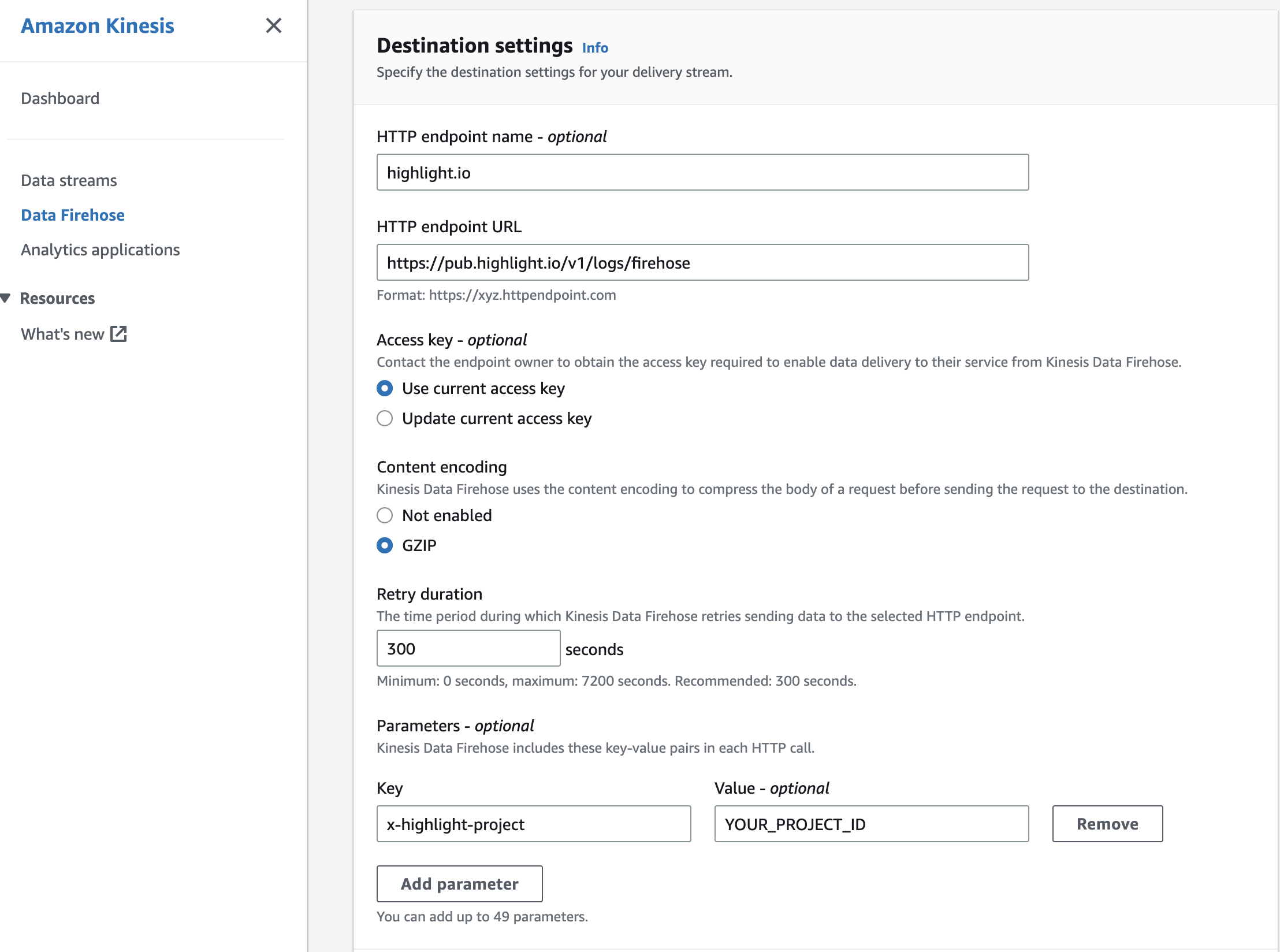Set content encoding to Not enabled
The width and height of the screenshot is (1280, 952).
click(385, 515)
